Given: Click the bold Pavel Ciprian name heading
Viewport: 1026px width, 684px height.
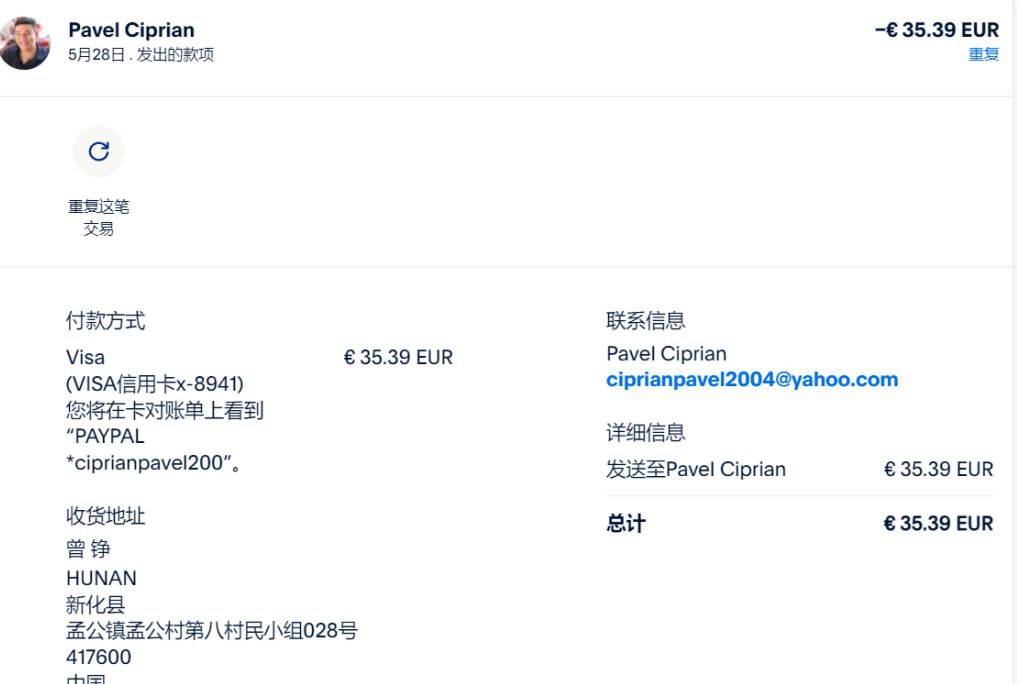Looking at the screenshot, I should click(131, 30).
